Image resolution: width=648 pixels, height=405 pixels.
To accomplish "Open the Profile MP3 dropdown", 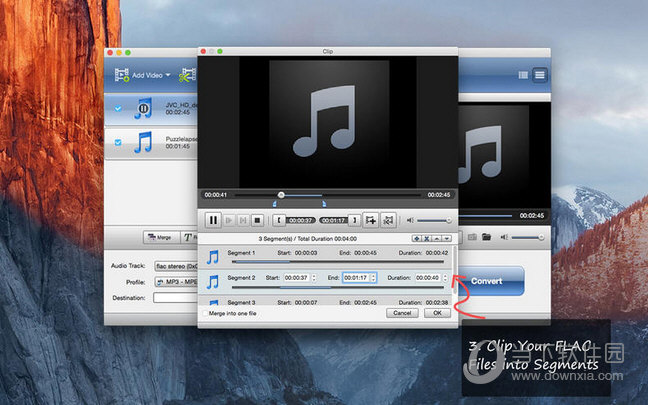I will coord(176,282).
